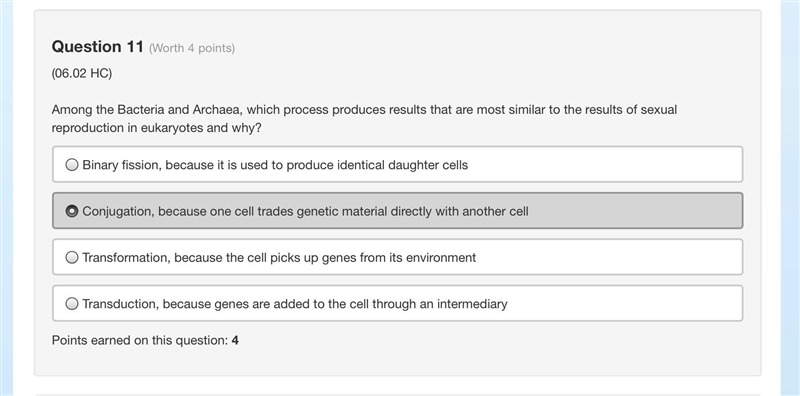Click blank area of Transformation option box
Screen dimensions: 800x396
[610, 257]
